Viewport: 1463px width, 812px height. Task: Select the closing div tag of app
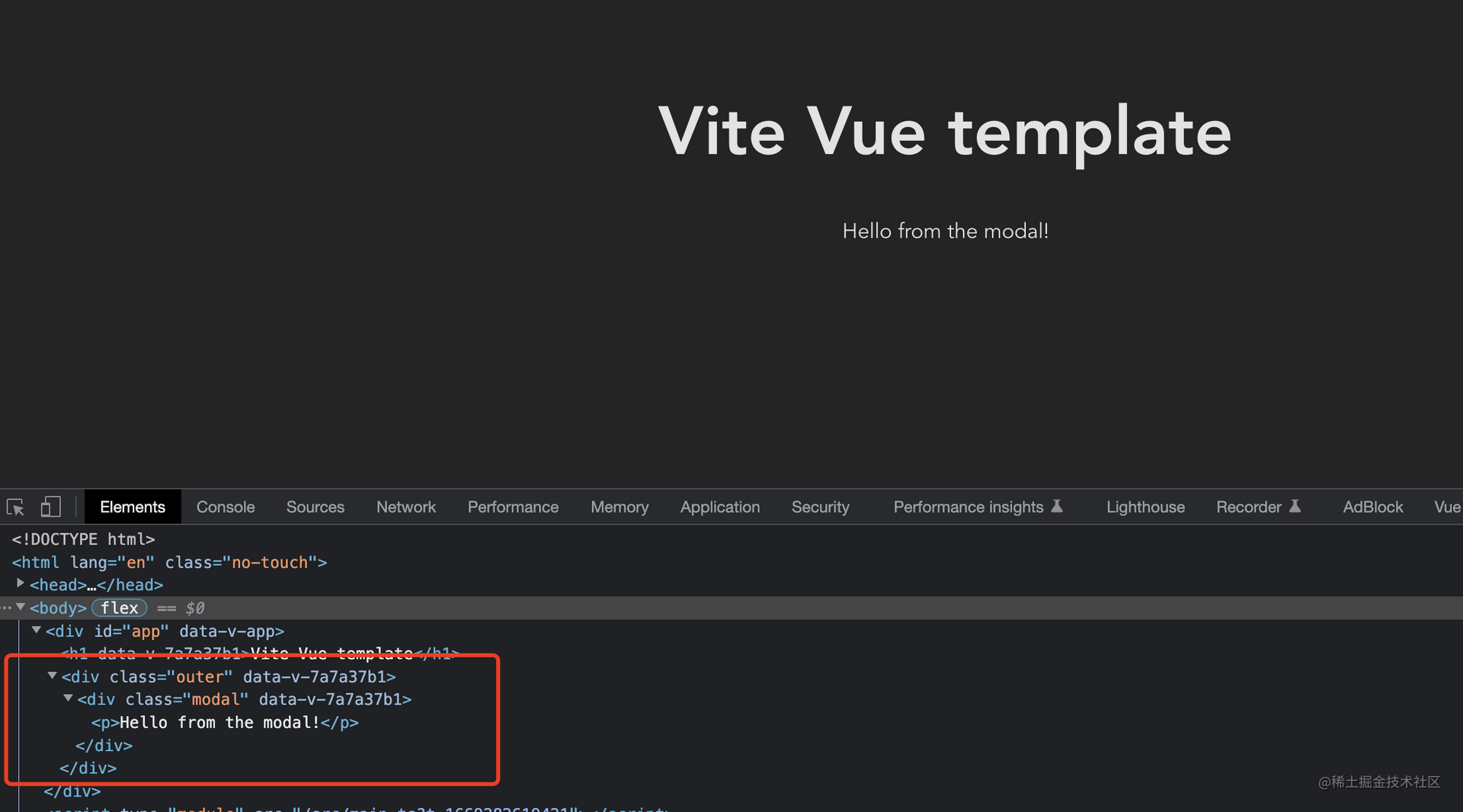(72, 791)
